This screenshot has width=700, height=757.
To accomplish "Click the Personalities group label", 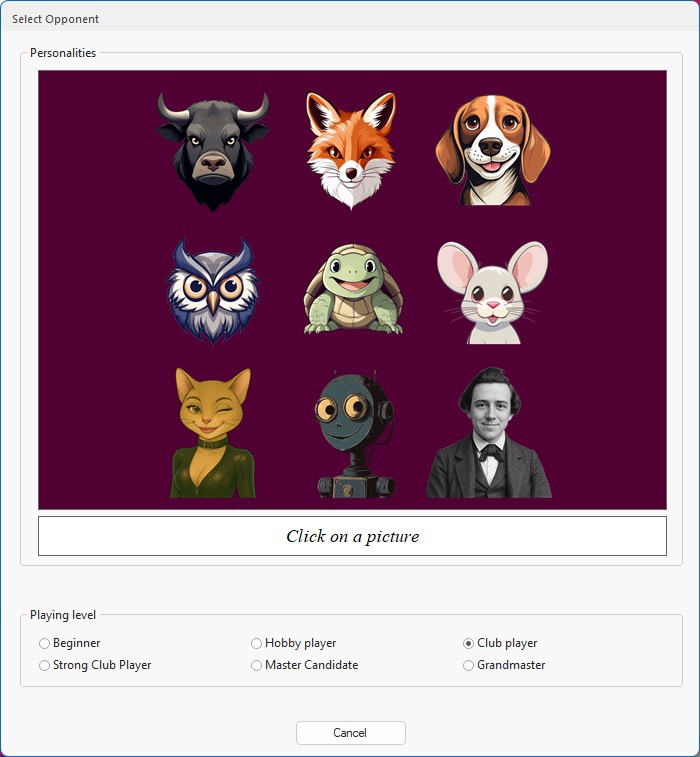I will coord(63,53).
